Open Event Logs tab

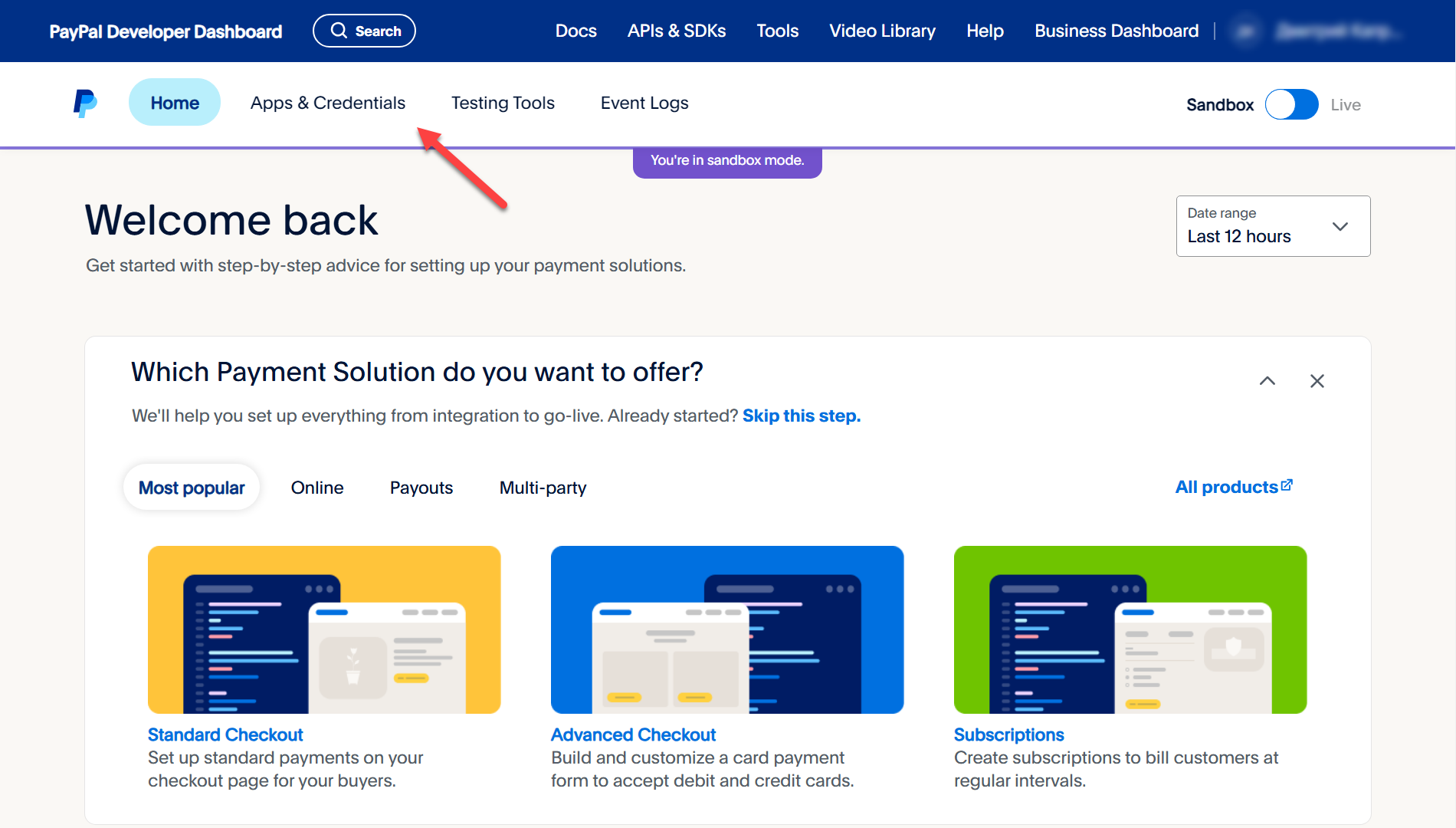[644, 103]
